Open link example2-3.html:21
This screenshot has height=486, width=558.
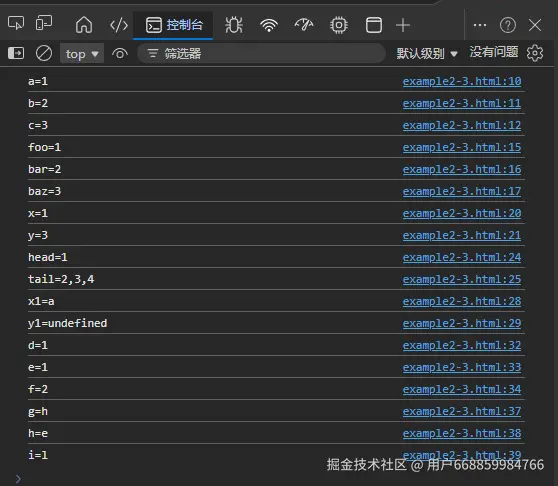462,236
